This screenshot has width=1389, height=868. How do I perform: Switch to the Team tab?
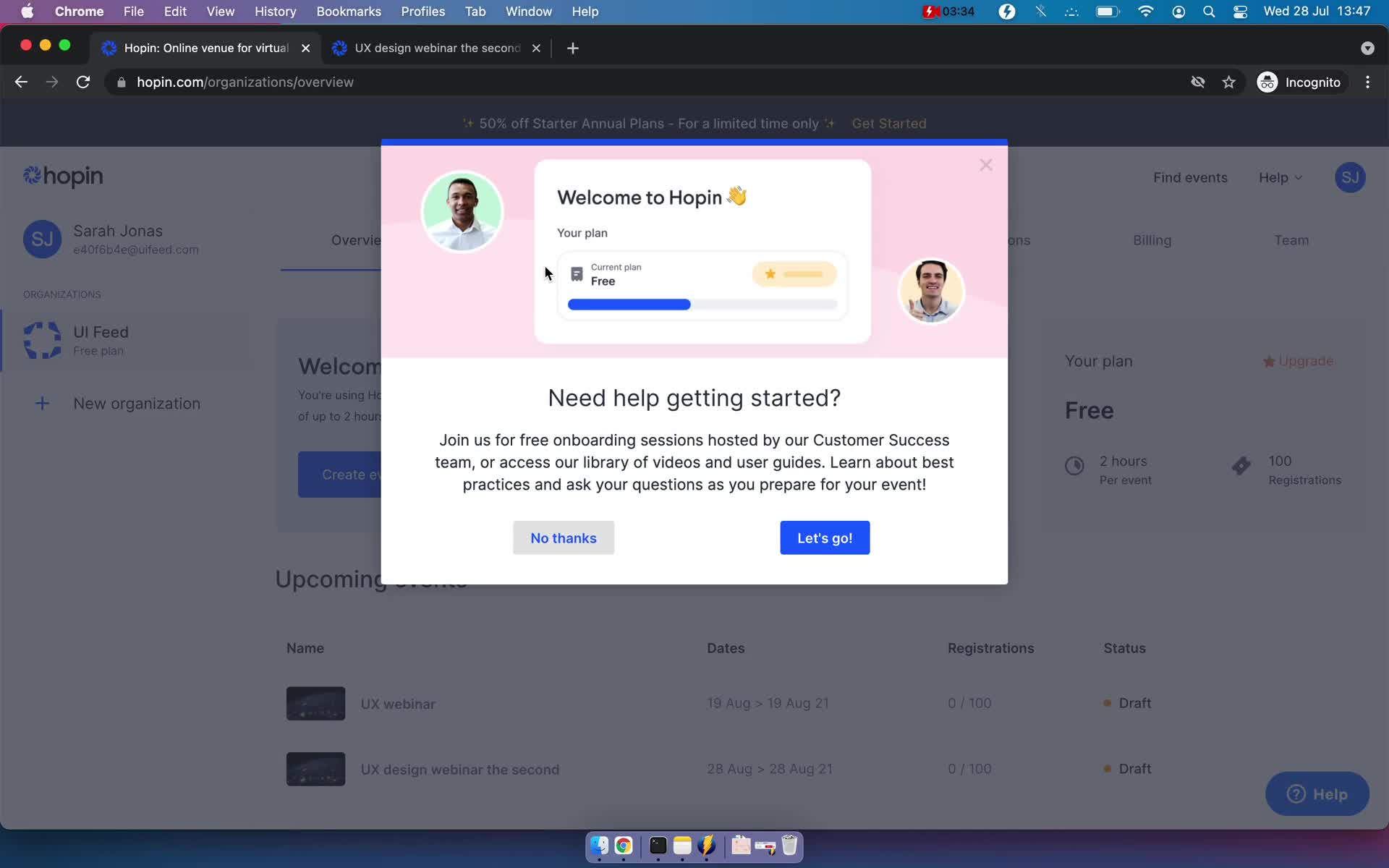(1291, 240)
